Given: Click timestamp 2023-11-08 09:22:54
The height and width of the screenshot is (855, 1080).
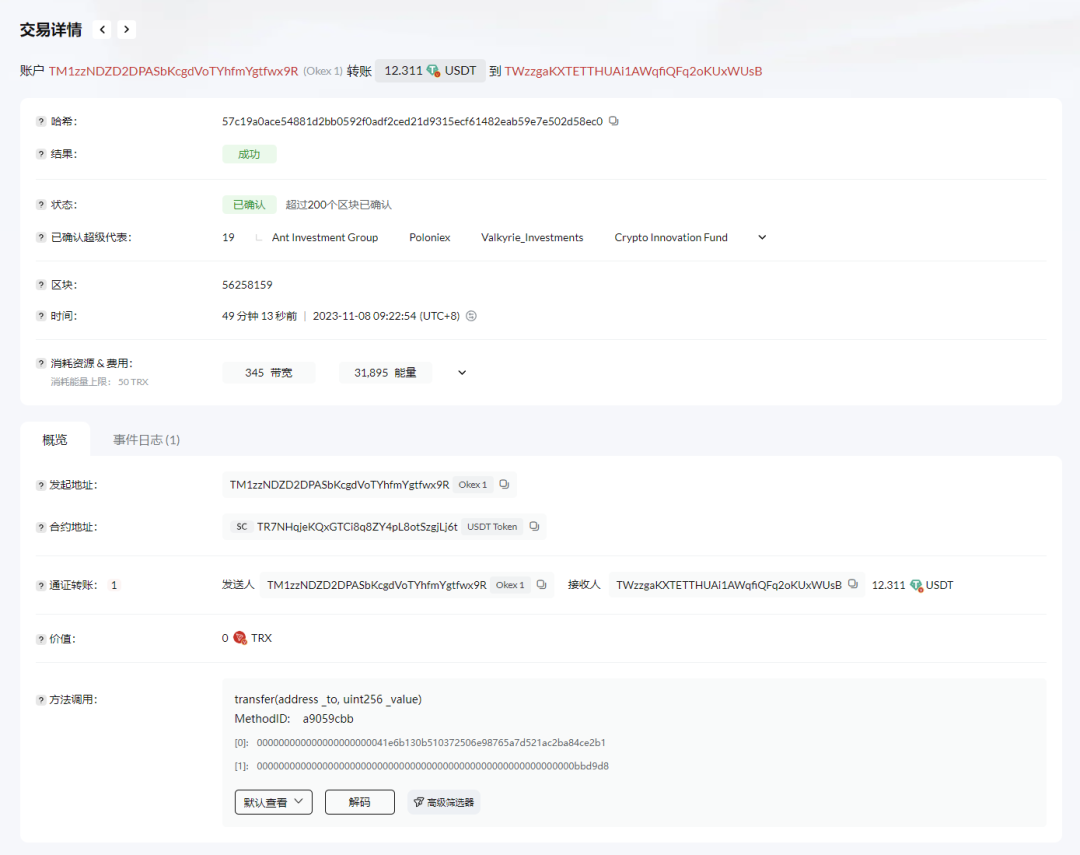Looking at the screenshot, I should click(364, 316).
